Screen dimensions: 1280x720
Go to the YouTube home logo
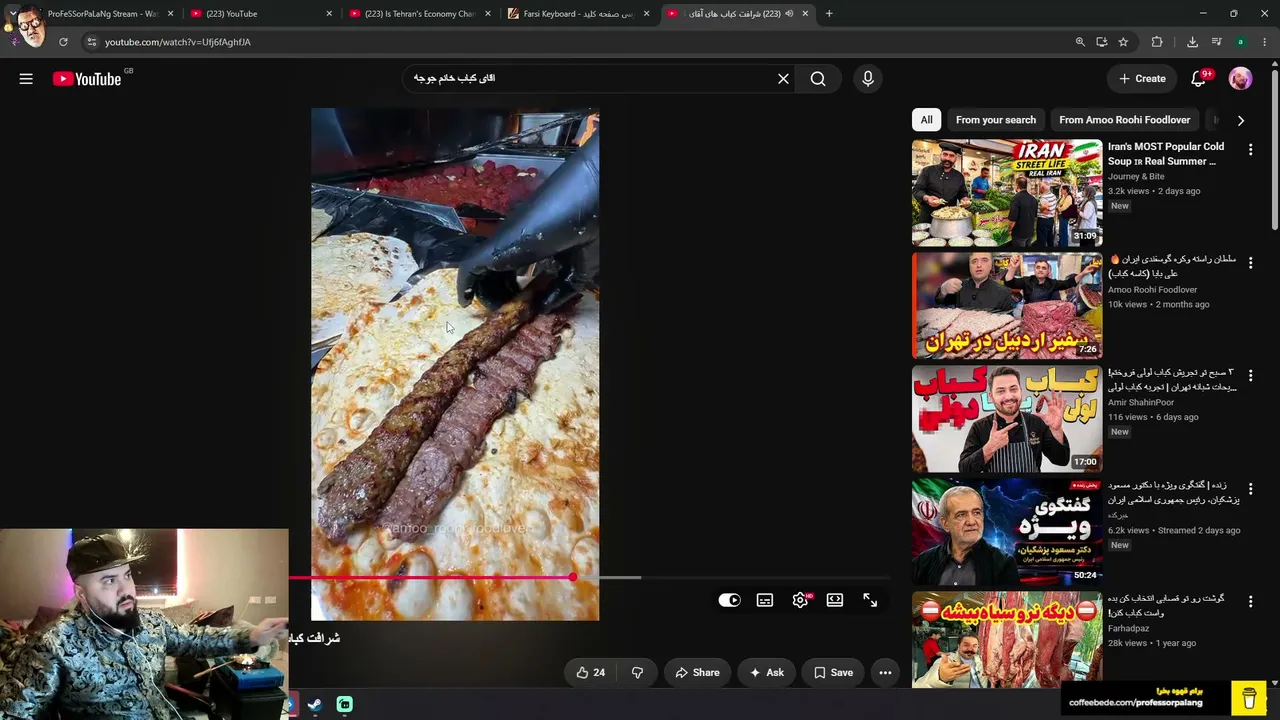tap(87, 79)
